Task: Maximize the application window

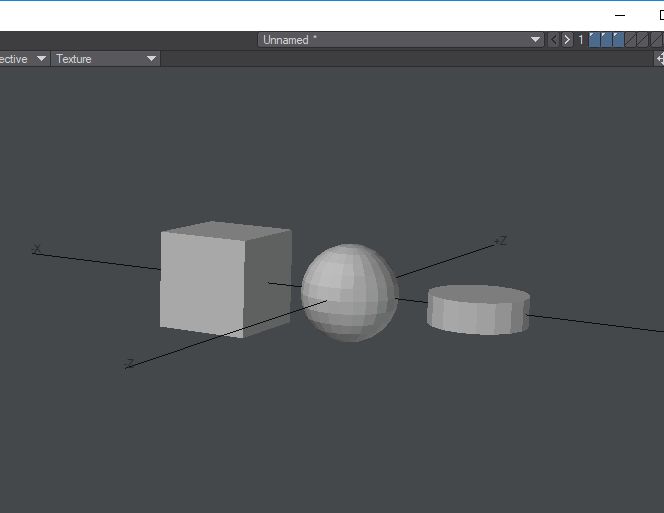Action: (x=660, y=15)
